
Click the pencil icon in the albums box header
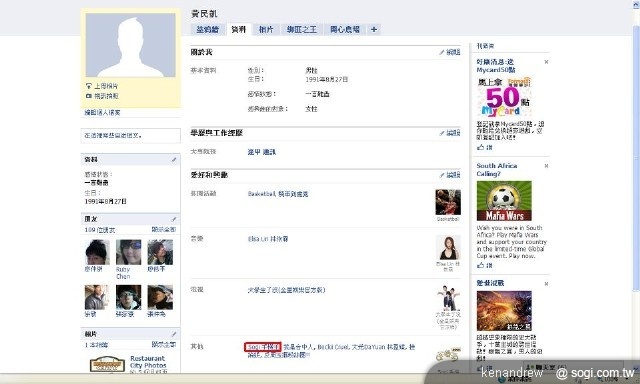pyautogui.click(x=174, y=334)
